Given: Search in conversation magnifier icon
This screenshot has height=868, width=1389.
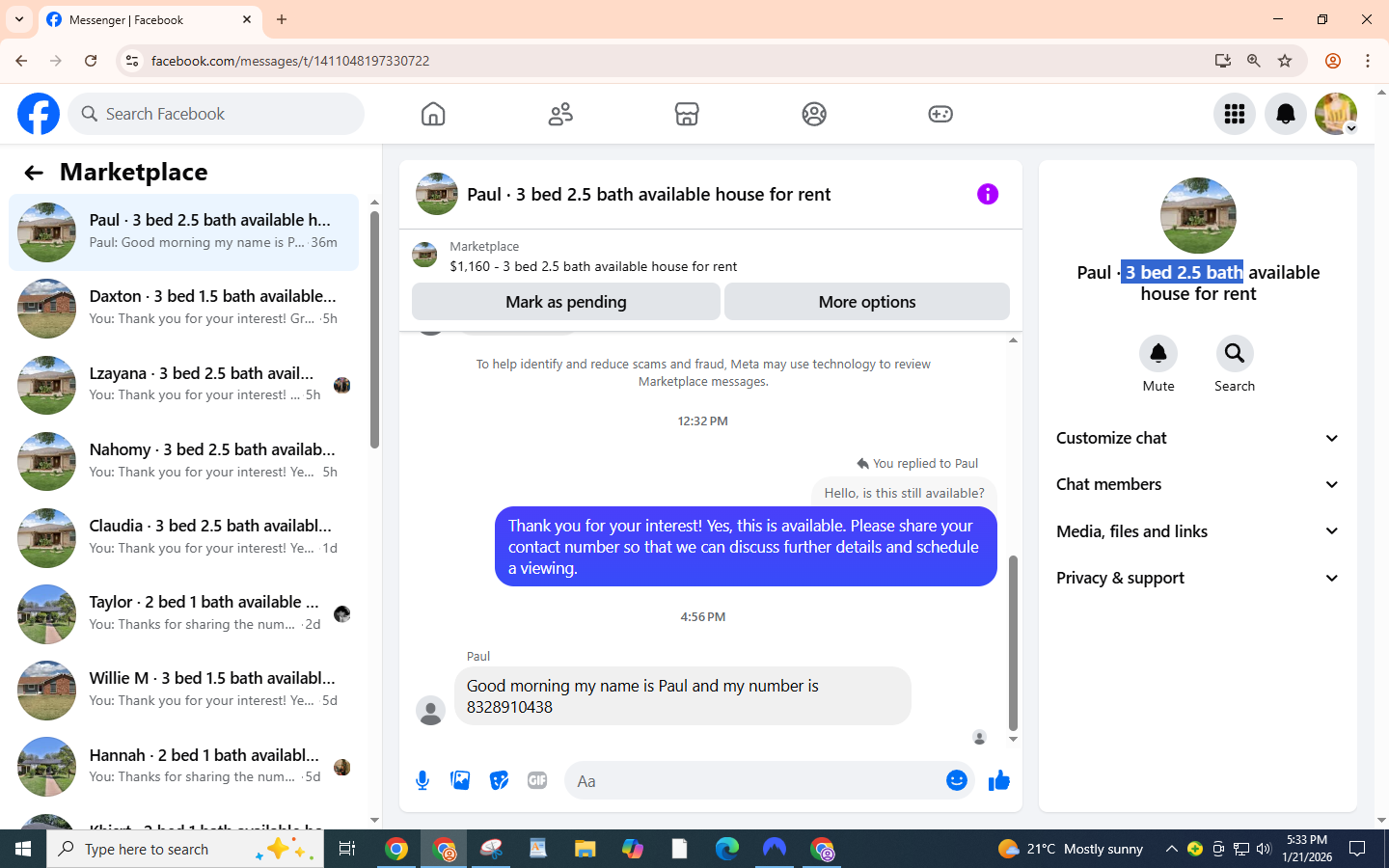Looking at the screenshot, I should [1235, 353].
